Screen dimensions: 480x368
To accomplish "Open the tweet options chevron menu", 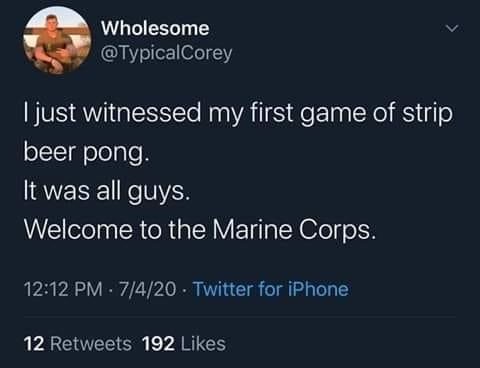I will (x=452, y=29).
